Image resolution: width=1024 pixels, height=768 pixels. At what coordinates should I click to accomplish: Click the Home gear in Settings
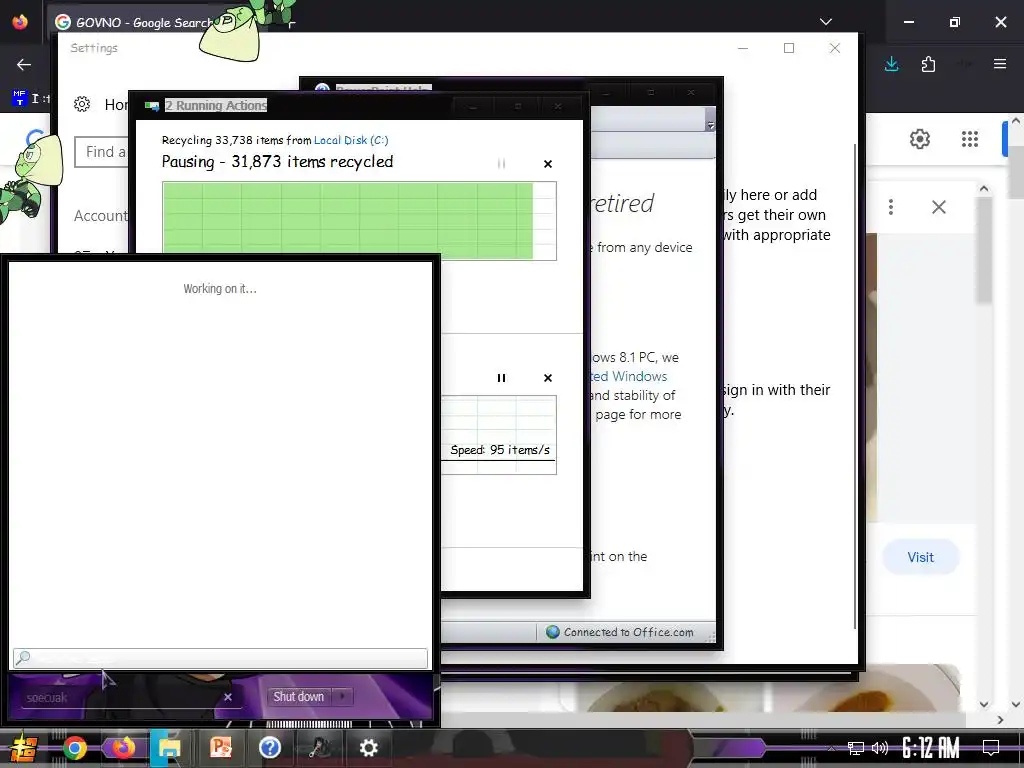point(82,104)
